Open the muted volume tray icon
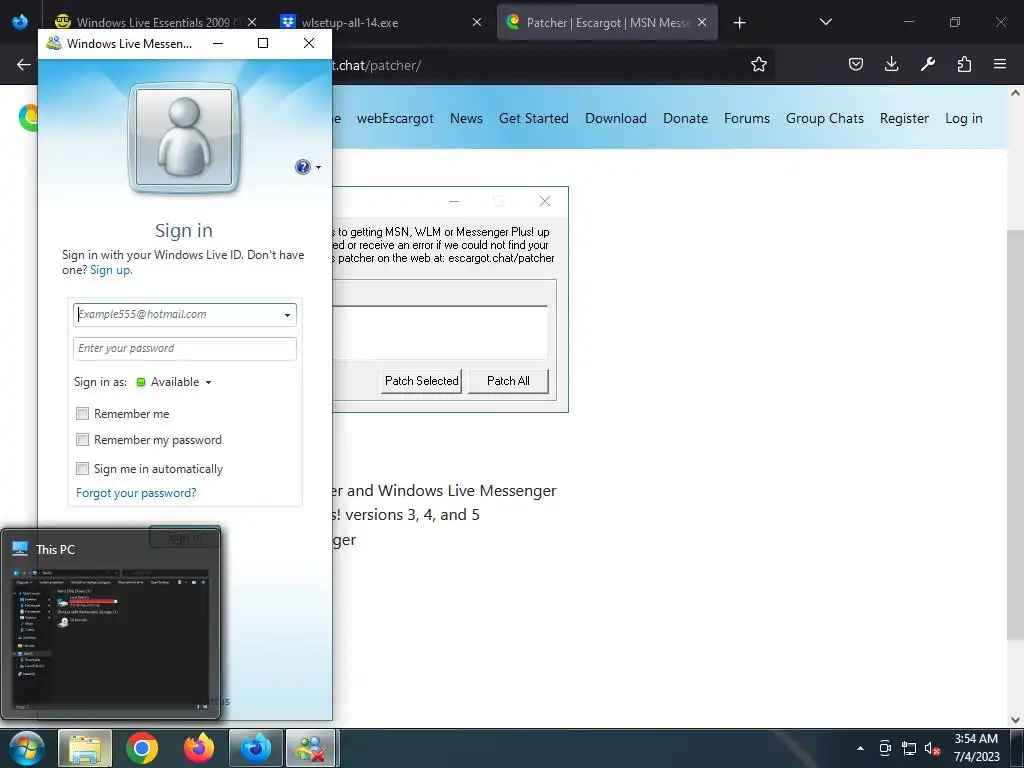This screenshot has width=1024, height=768. coord(932,748)
